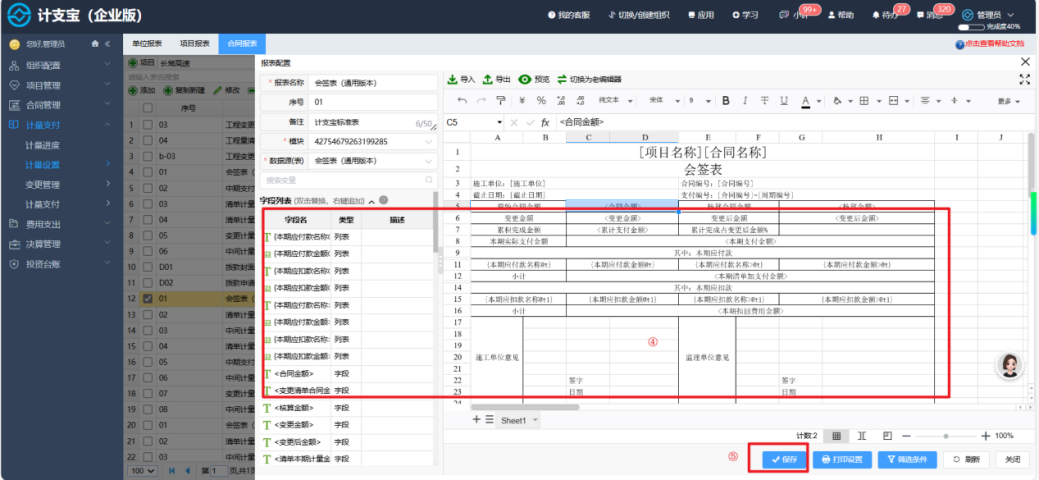Expand the 数据源(表) dropdown
This screenshot has height=480, width=1039.
429,160
